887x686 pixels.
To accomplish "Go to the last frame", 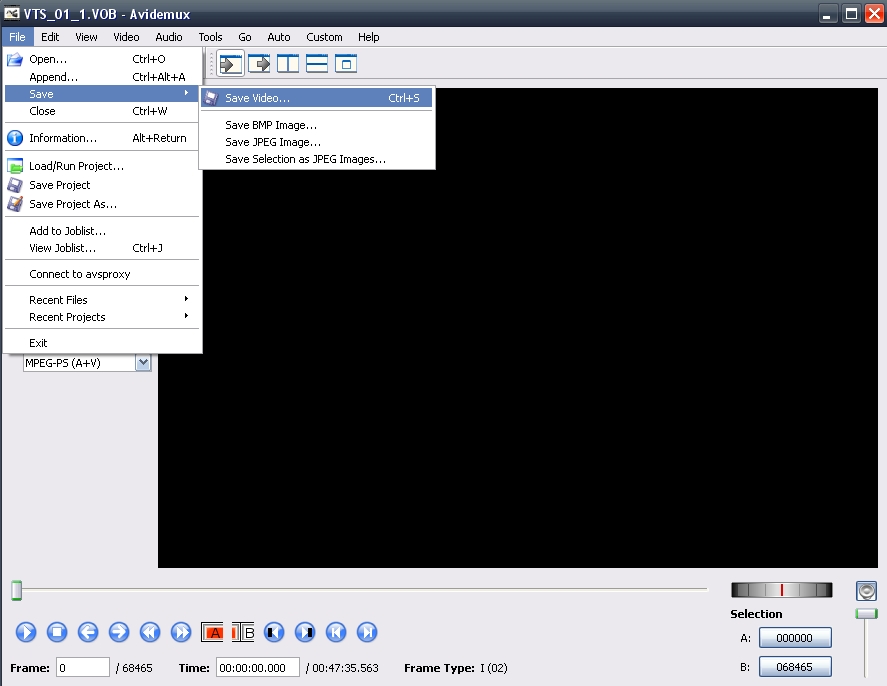I will point(367,632).
